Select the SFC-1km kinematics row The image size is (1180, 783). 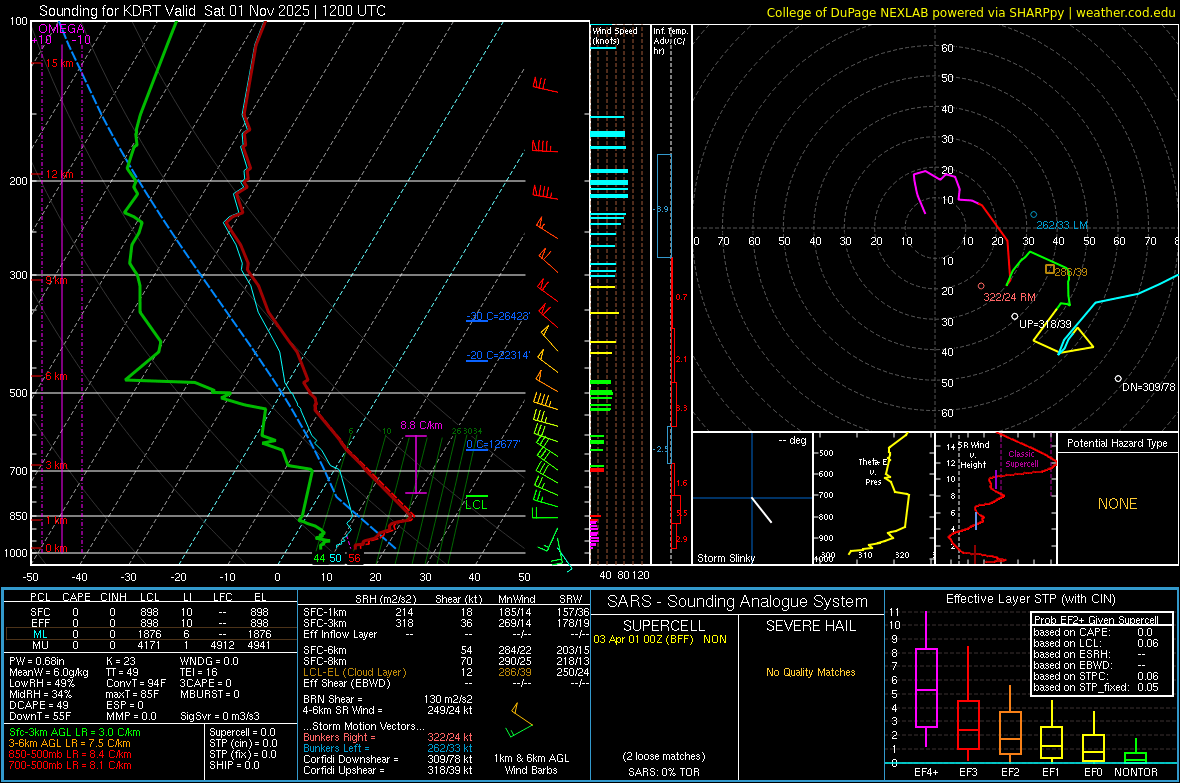coord(446,613)
